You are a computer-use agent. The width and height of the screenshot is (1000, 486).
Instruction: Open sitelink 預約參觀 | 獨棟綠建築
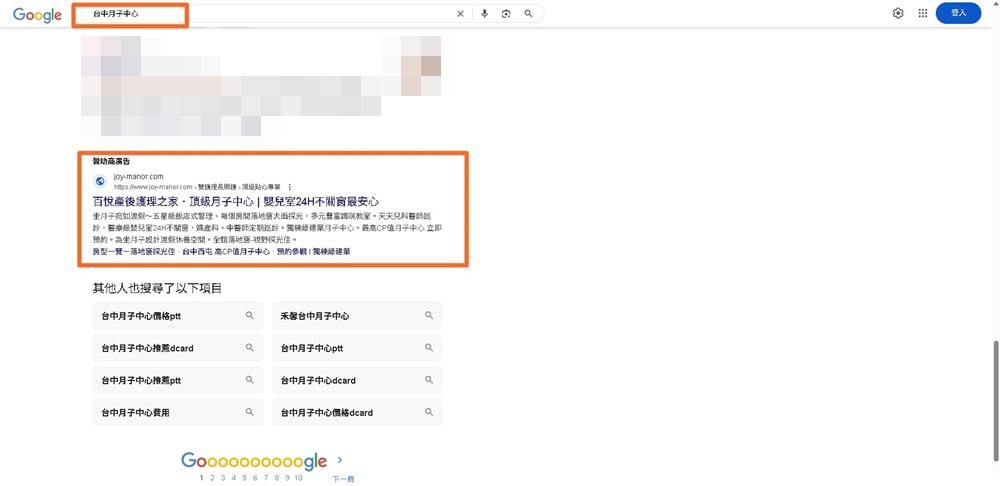(313, 252)
